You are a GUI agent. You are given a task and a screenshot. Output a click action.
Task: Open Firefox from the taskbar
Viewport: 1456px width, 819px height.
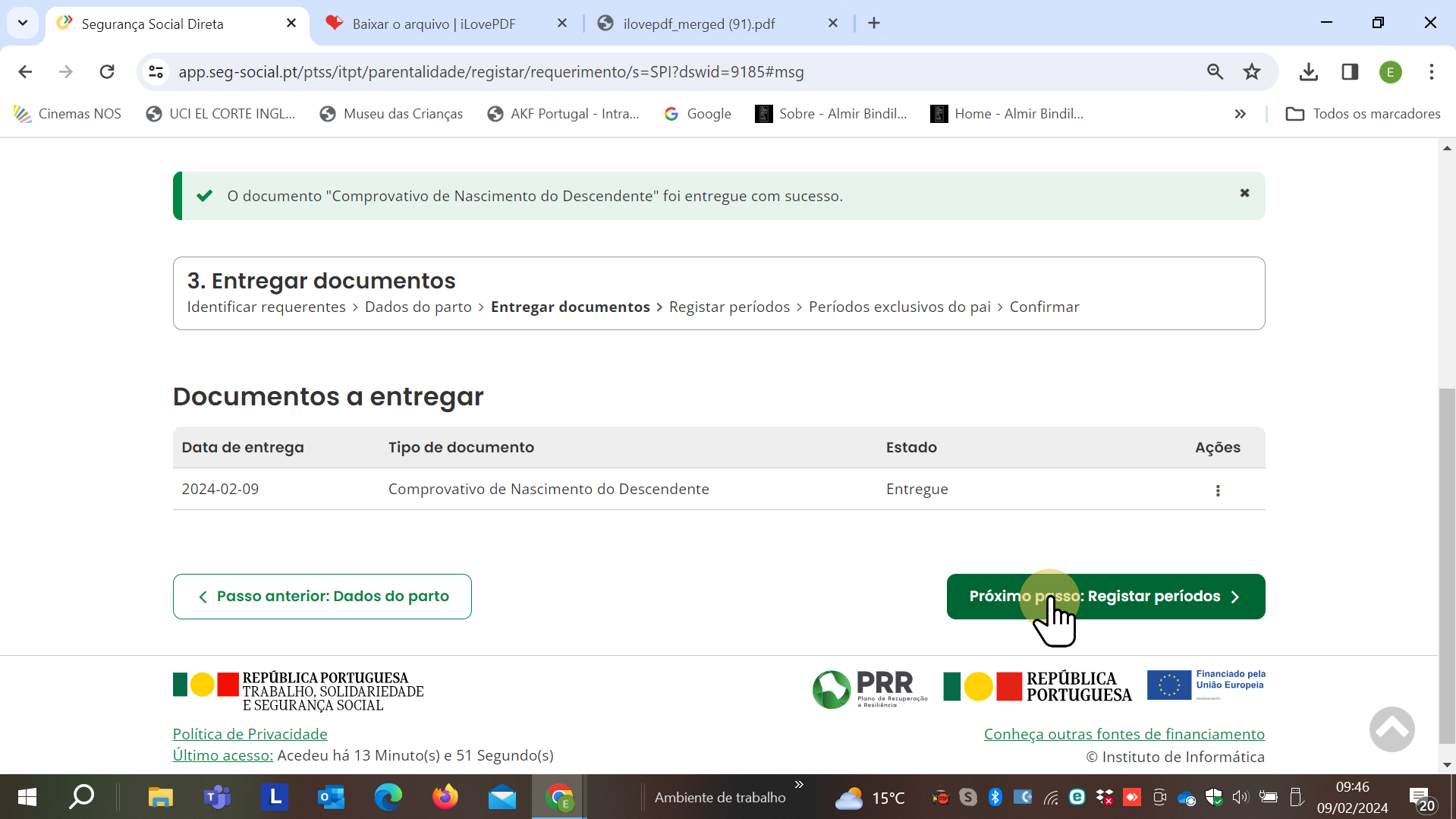click(445, 797)
